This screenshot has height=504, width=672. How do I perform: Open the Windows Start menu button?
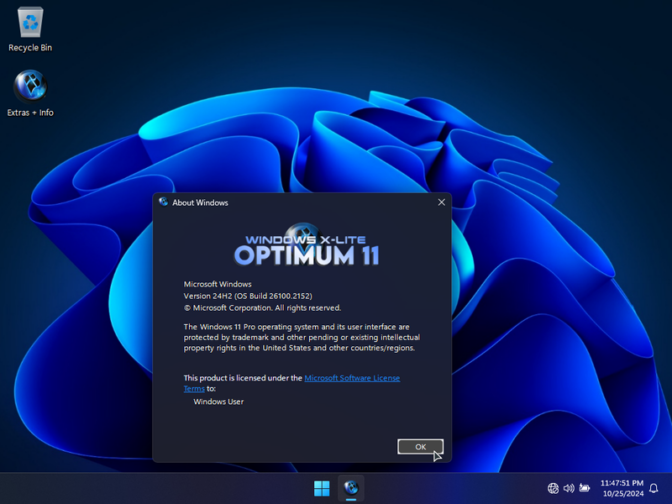coord(321,488)
